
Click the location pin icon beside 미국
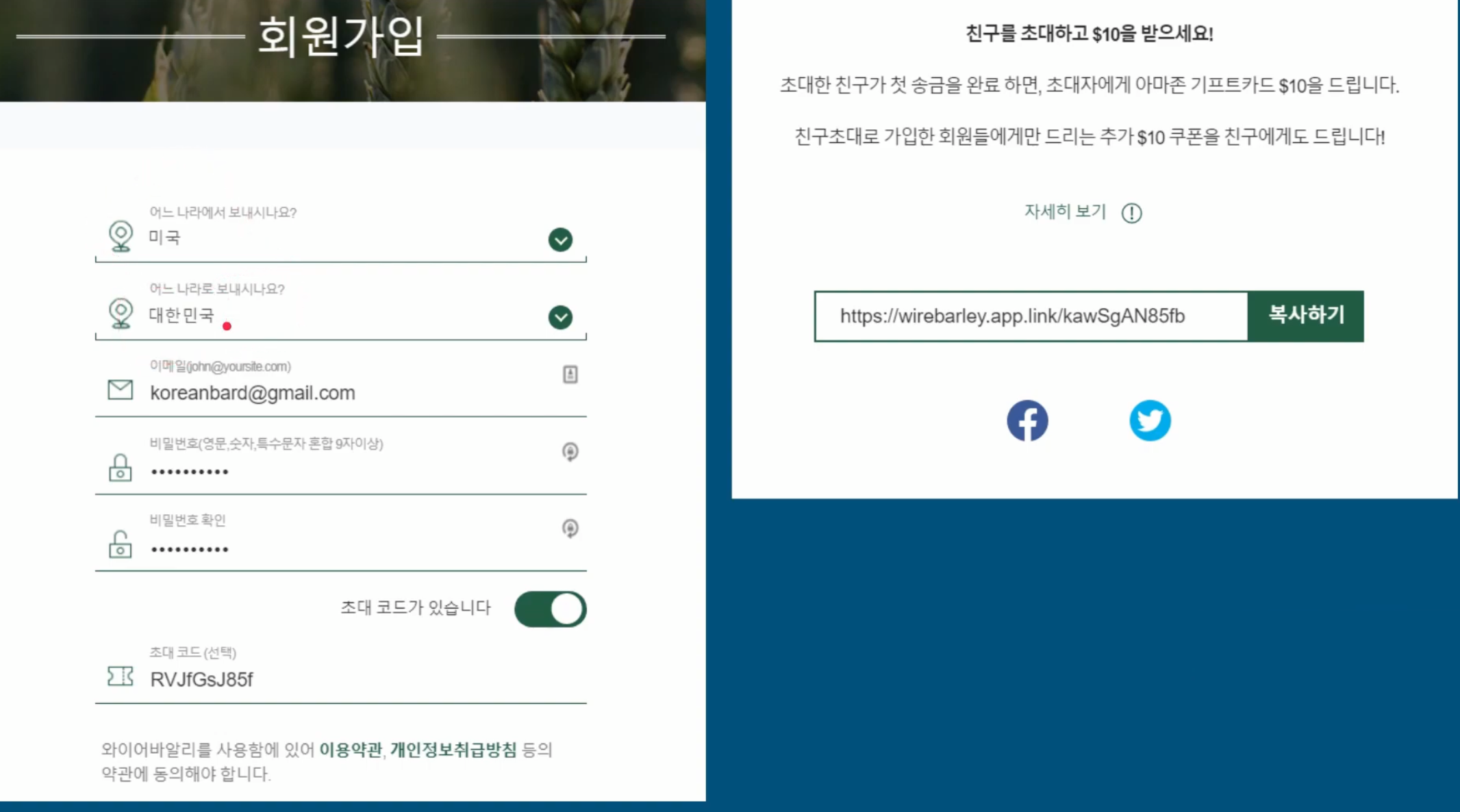(120, 238)
